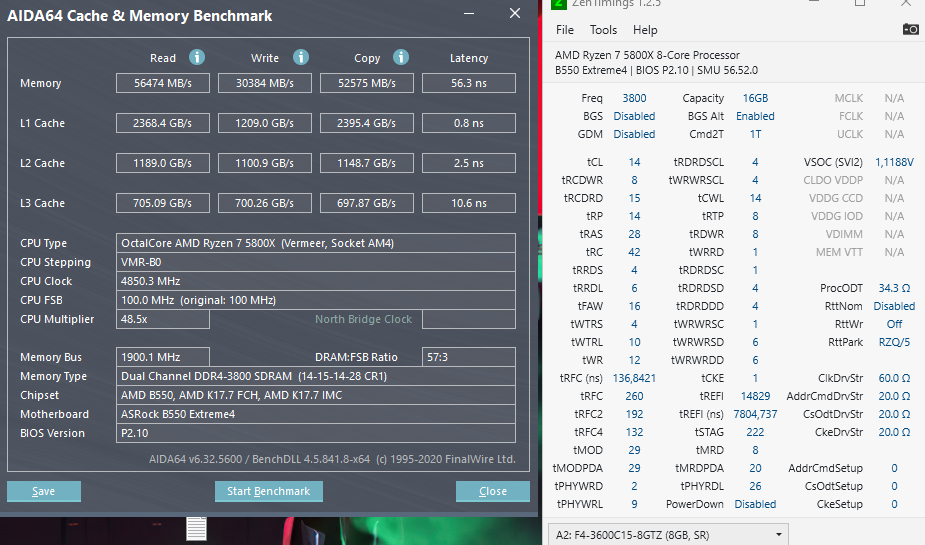The height and width of the screenshot is (545, 925).
Task: Click the CPU Stepping VMR-B0 field
Action: coord(316,262)
